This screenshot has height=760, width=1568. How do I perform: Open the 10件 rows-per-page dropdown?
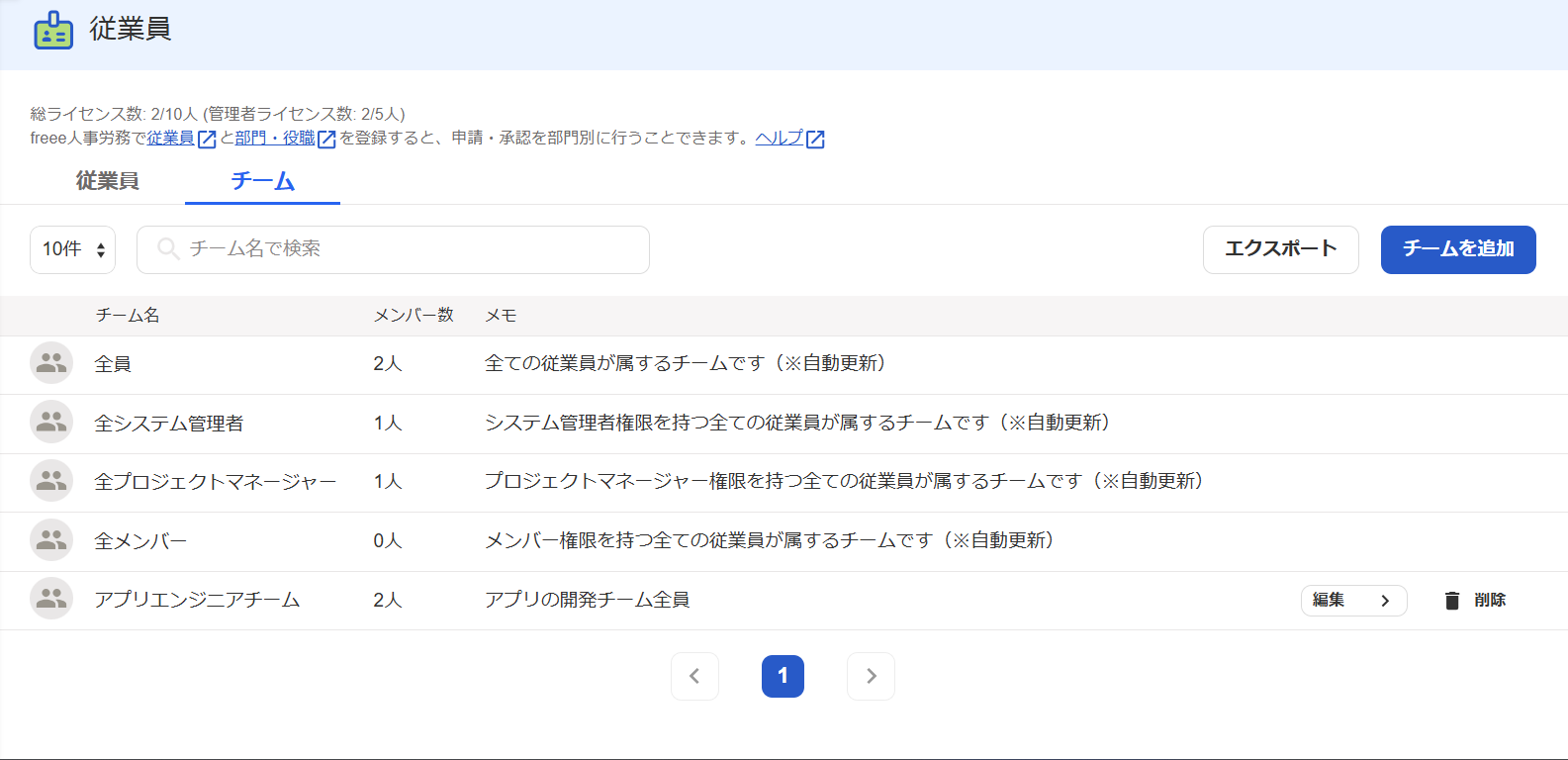pos(72,249)
